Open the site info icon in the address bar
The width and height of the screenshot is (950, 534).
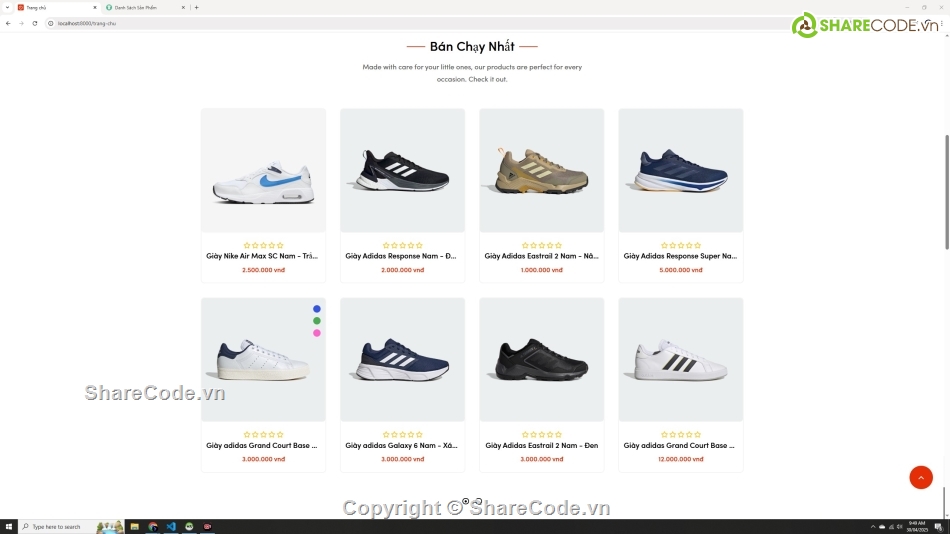pos(51,23)
